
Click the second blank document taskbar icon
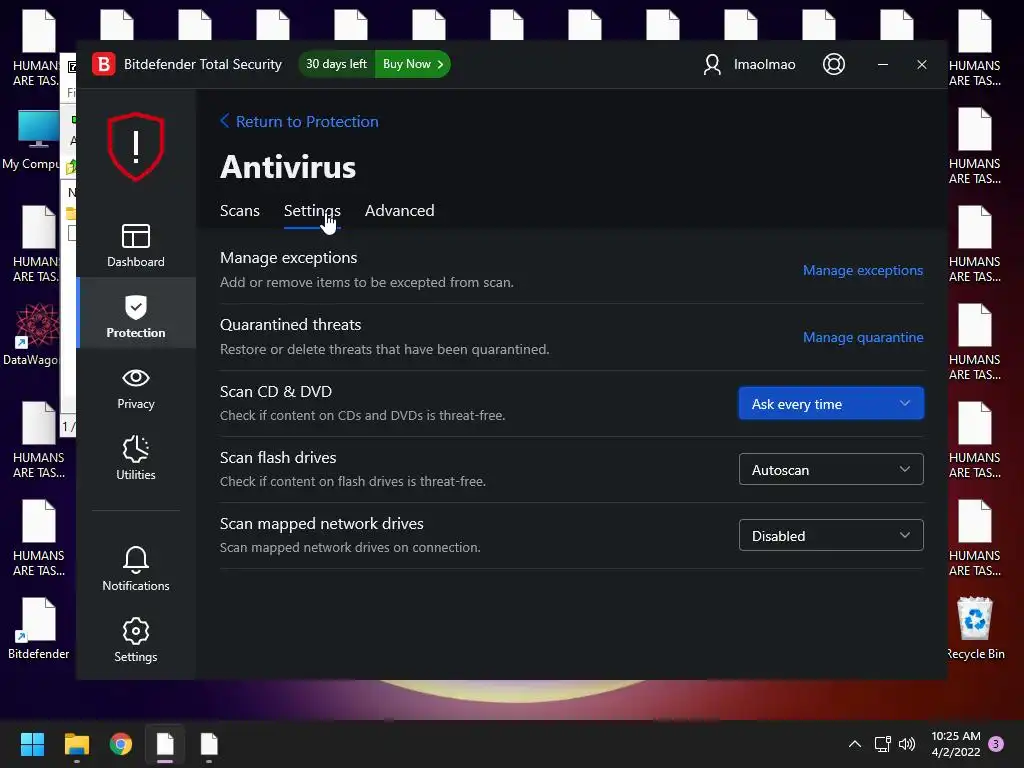click(x=209, y=744)
